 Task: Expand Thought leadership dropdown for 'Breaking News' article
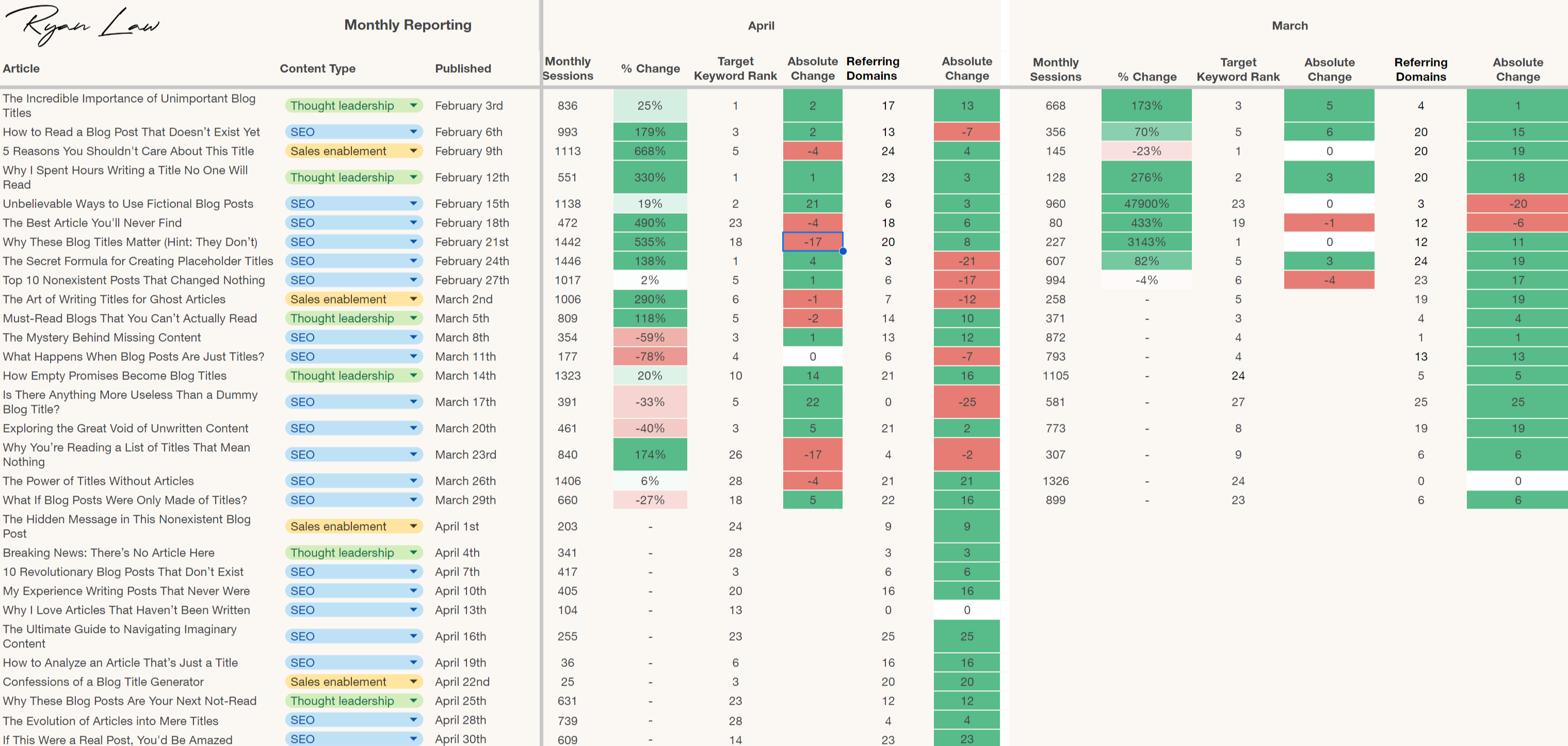coord(413,552)
